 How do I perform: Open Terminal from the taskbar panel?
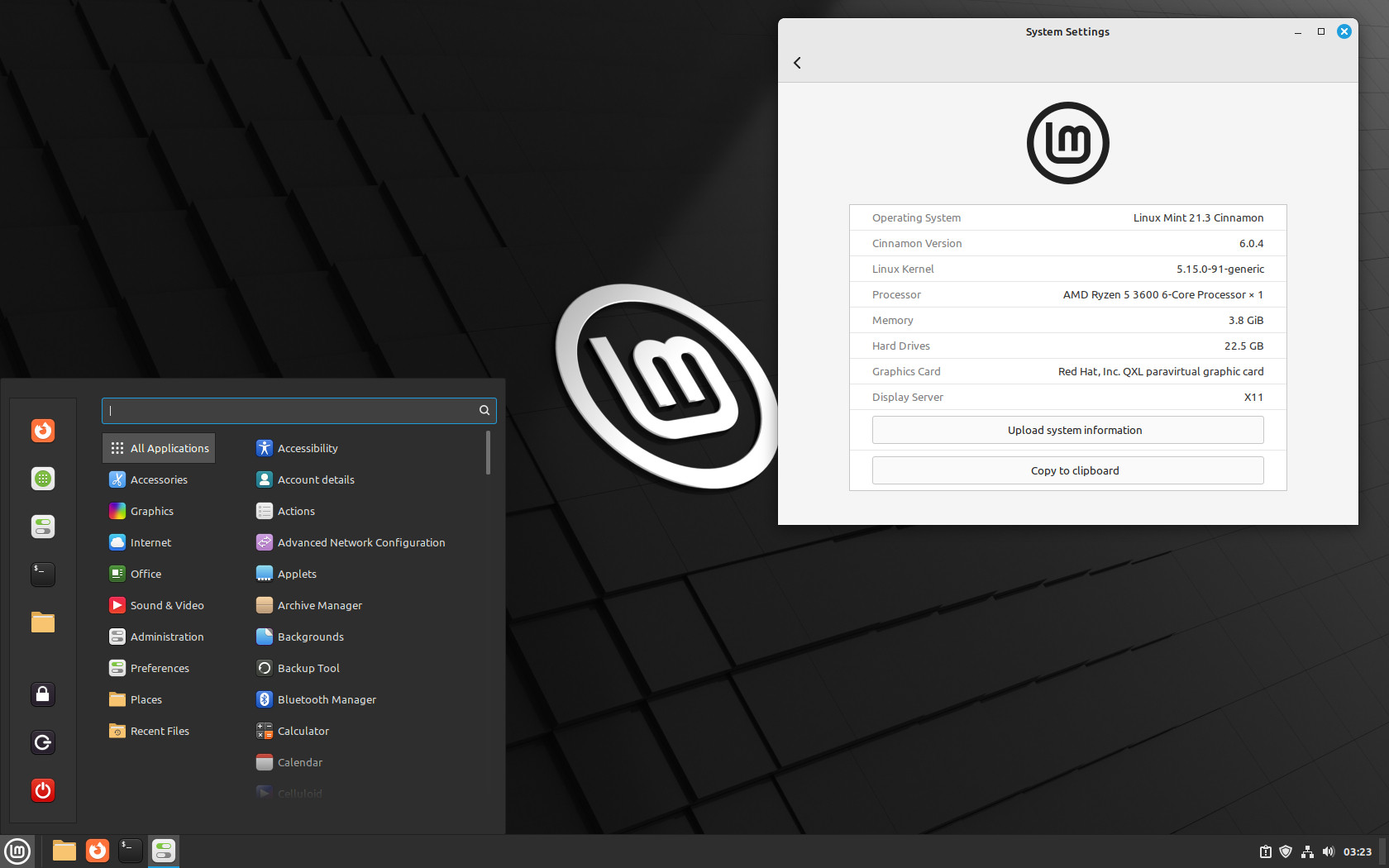[x=131, y=851]
